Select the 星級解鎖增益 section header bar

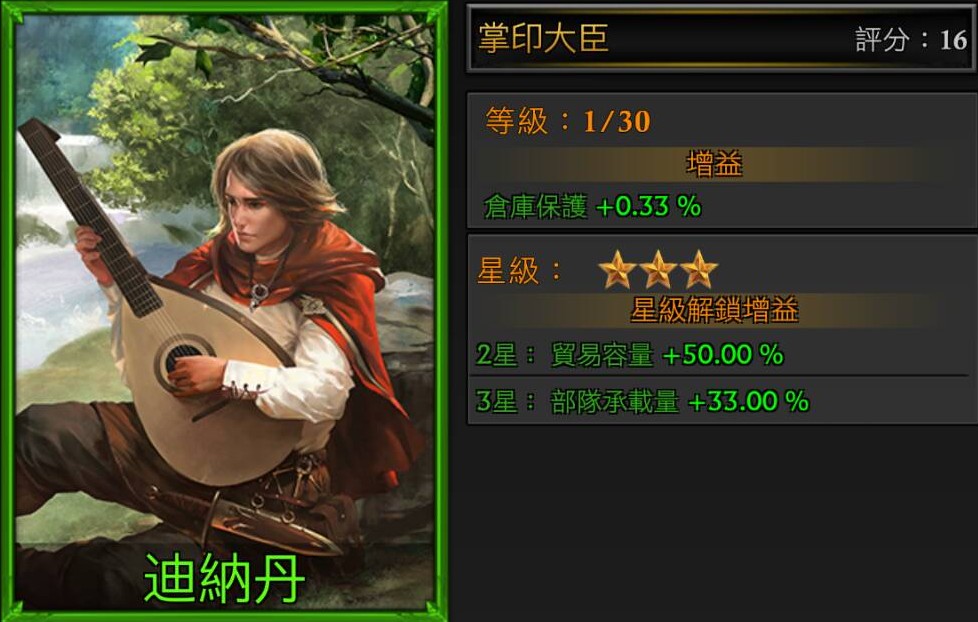pos(714,310)
